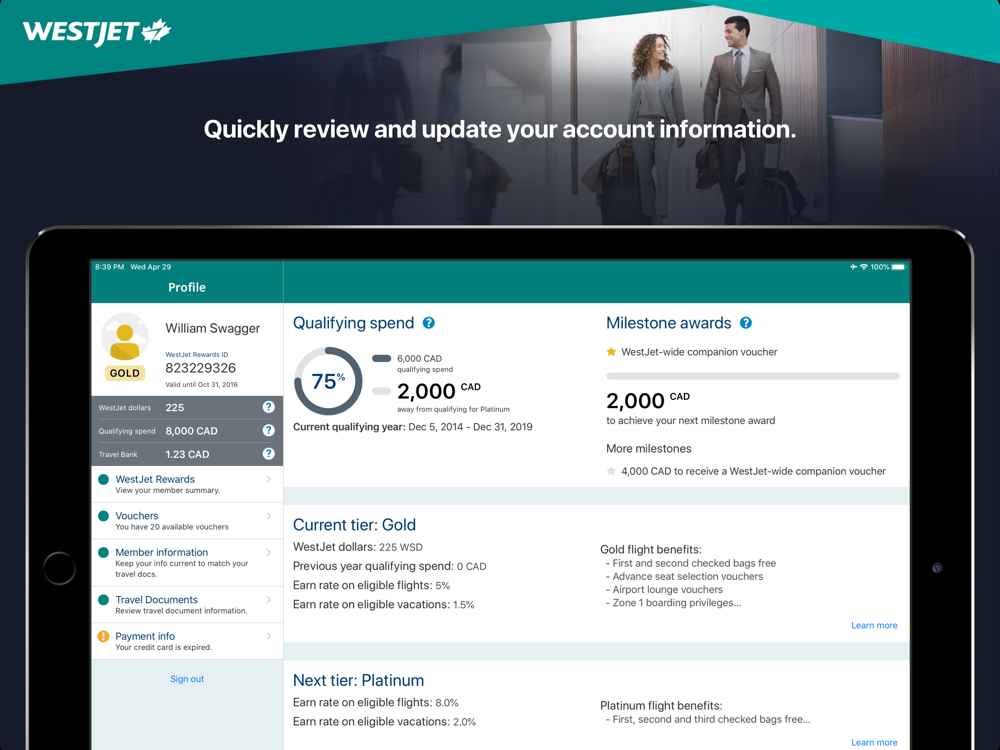The width and height of the screenshot is (1000, 750).
Task: Open help beside Milestone awards heading
Action: [x=746, y=323]
